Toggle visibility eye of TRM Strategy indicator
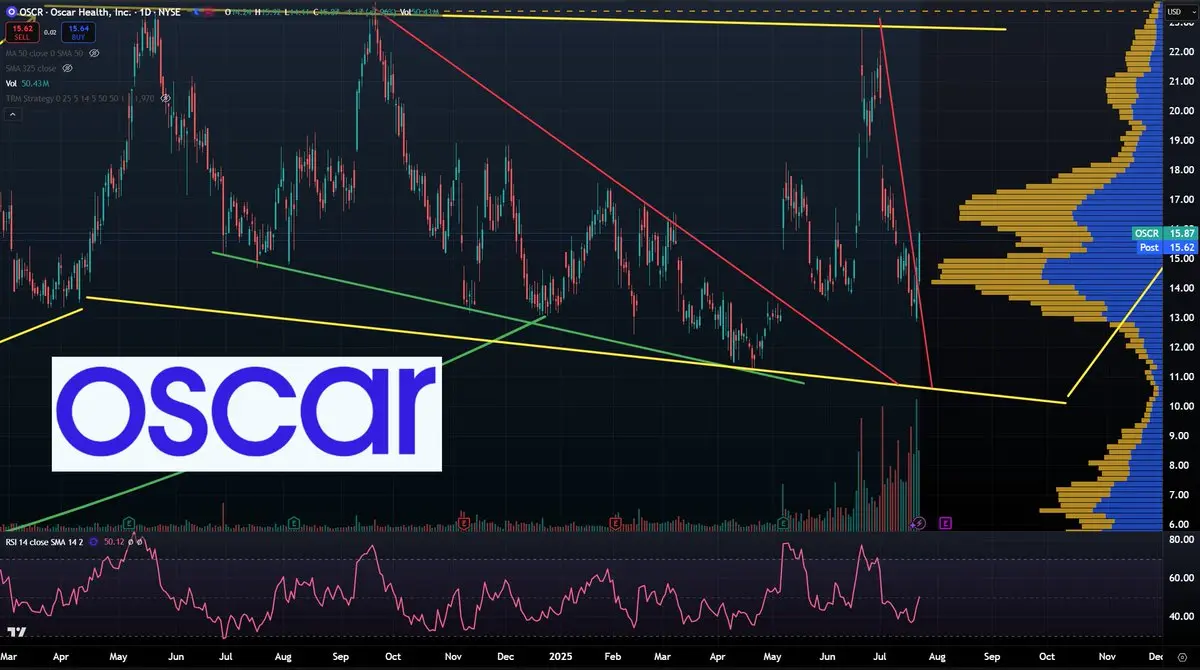Image resolution: width=1200 pixels, height=670 pixels. [165, 98]
